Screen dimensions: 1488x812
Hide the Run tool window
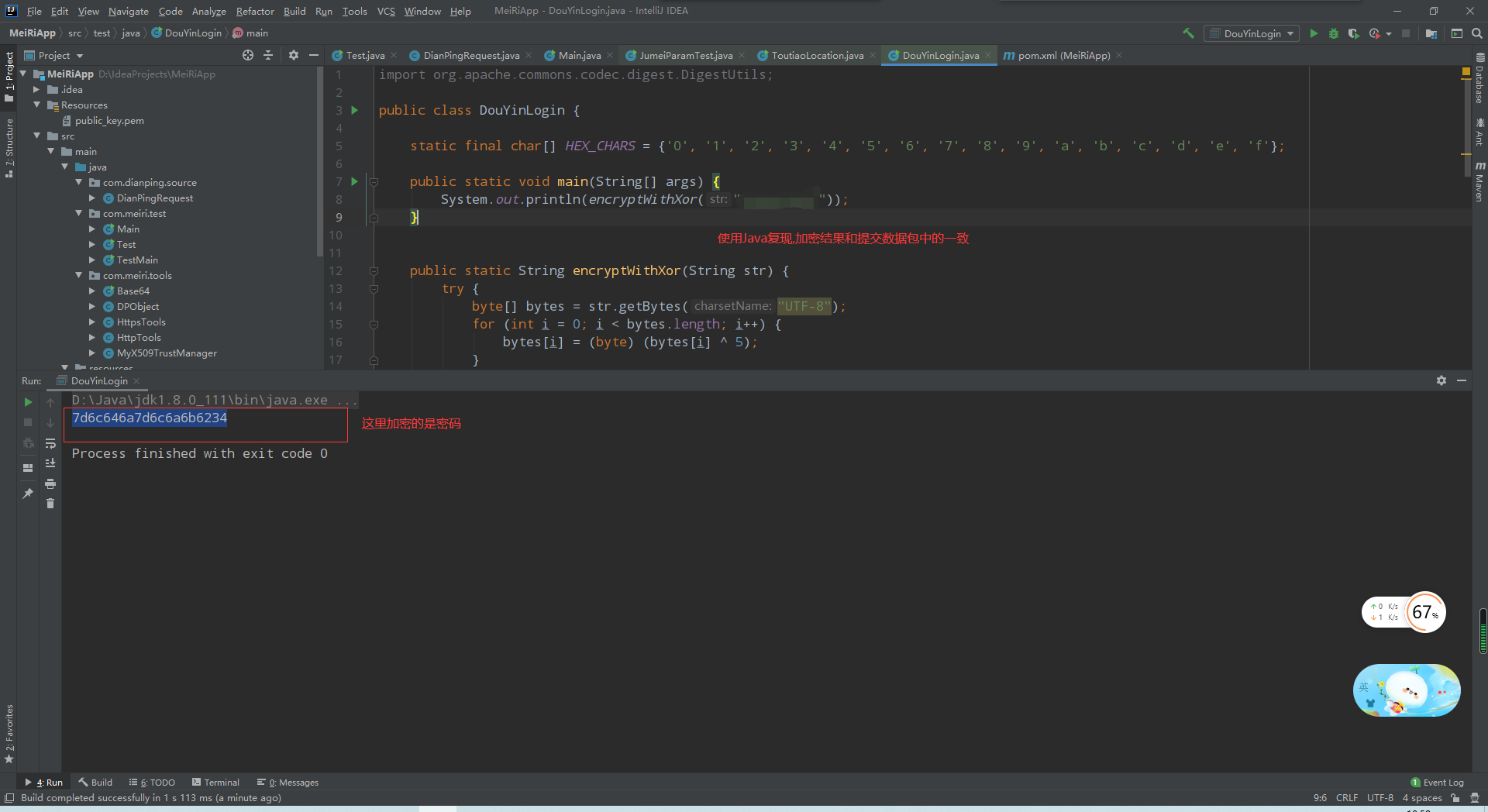tap(1462, 380)
